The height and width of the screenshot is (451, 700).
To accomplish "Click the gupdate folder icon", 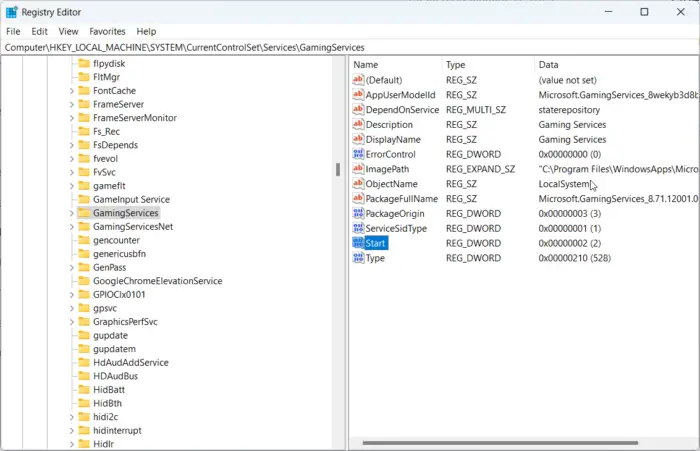I will (x=84, y=335).
